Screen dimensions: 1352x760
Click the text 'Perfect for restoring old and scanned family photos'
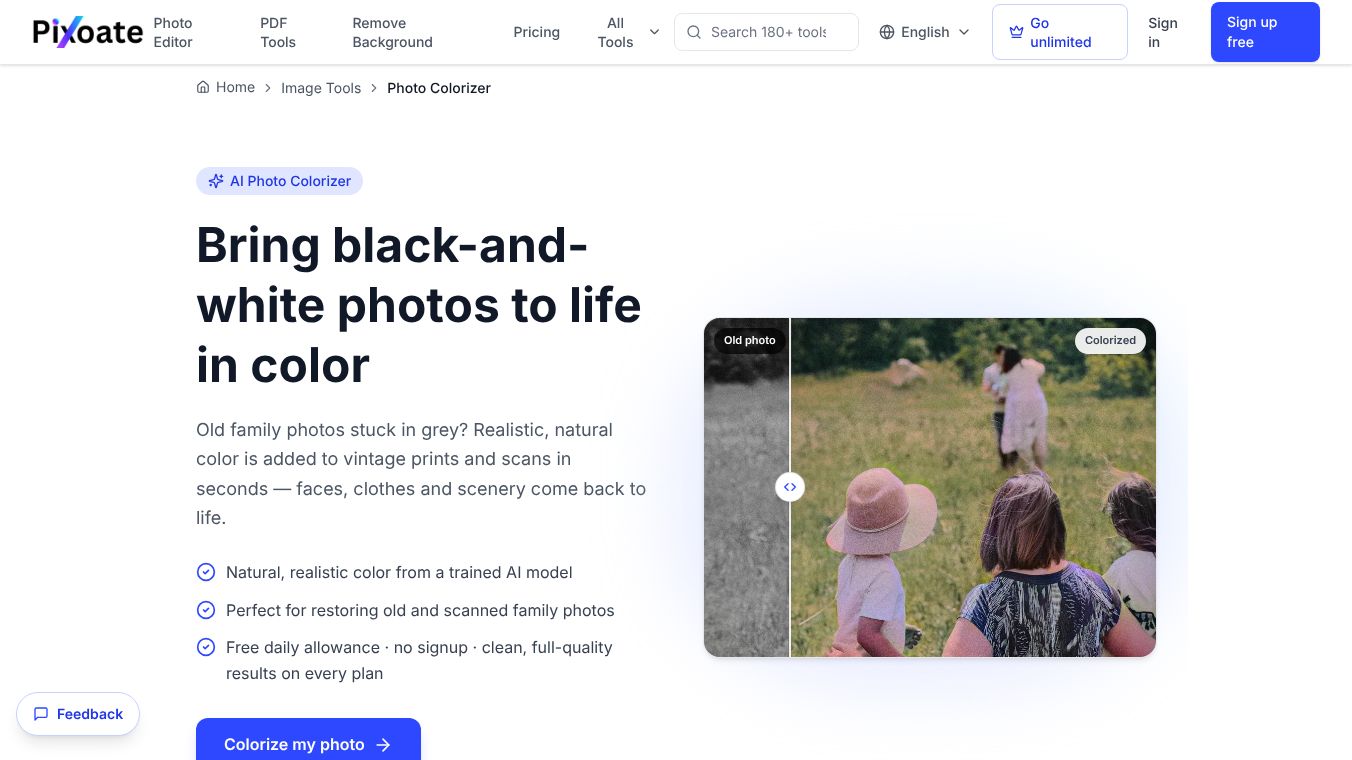click(420, 610)
